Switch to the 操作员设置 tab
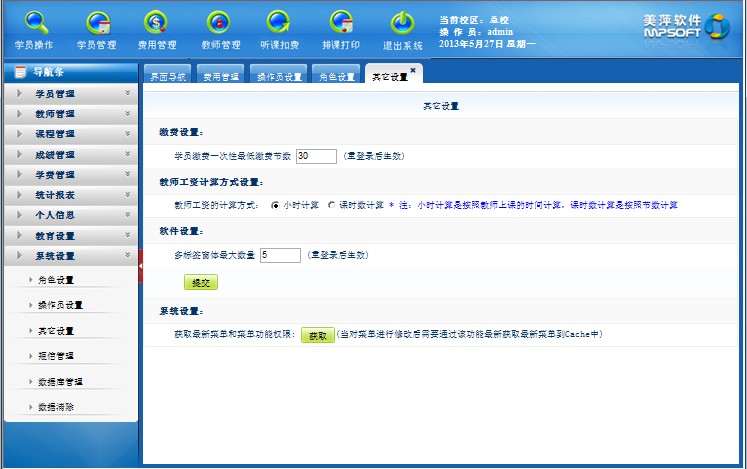Image resolution: width=747 pixels, height=469 pixels. [279, 77]
